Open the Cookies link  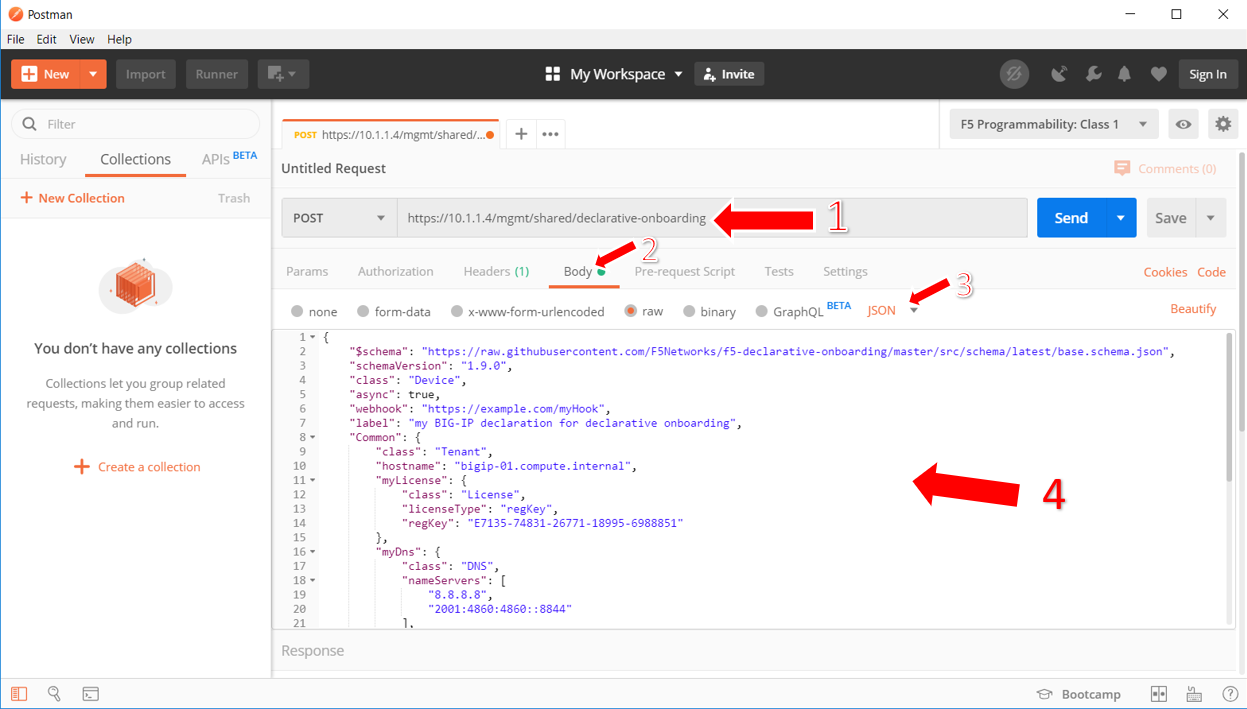pyautogui.click(x=1165, y=272)
